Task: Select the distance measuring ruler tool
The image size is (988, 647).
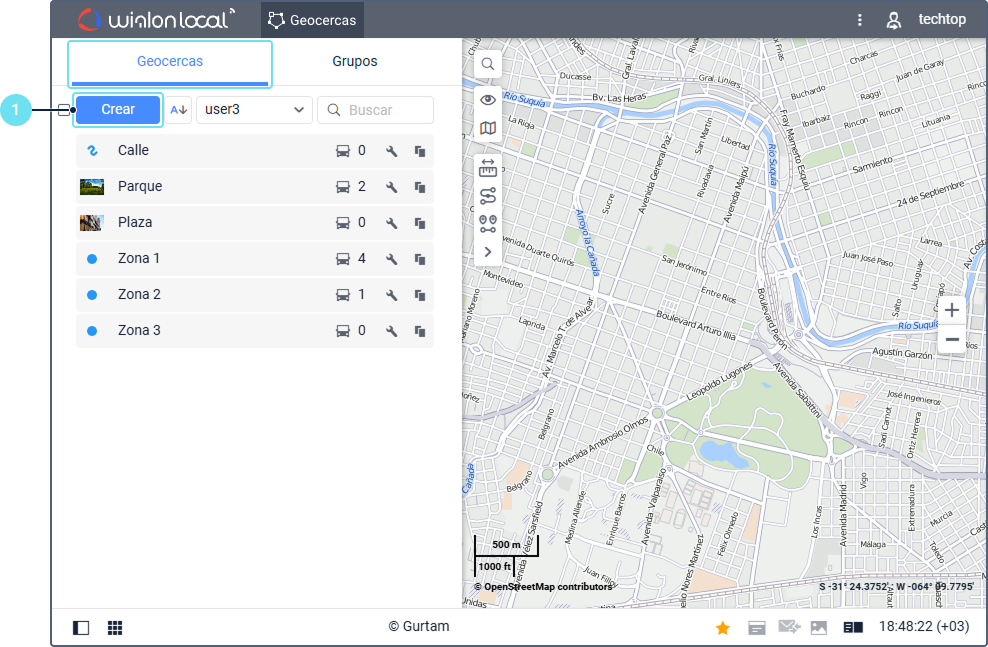Action: pos(488,167)
